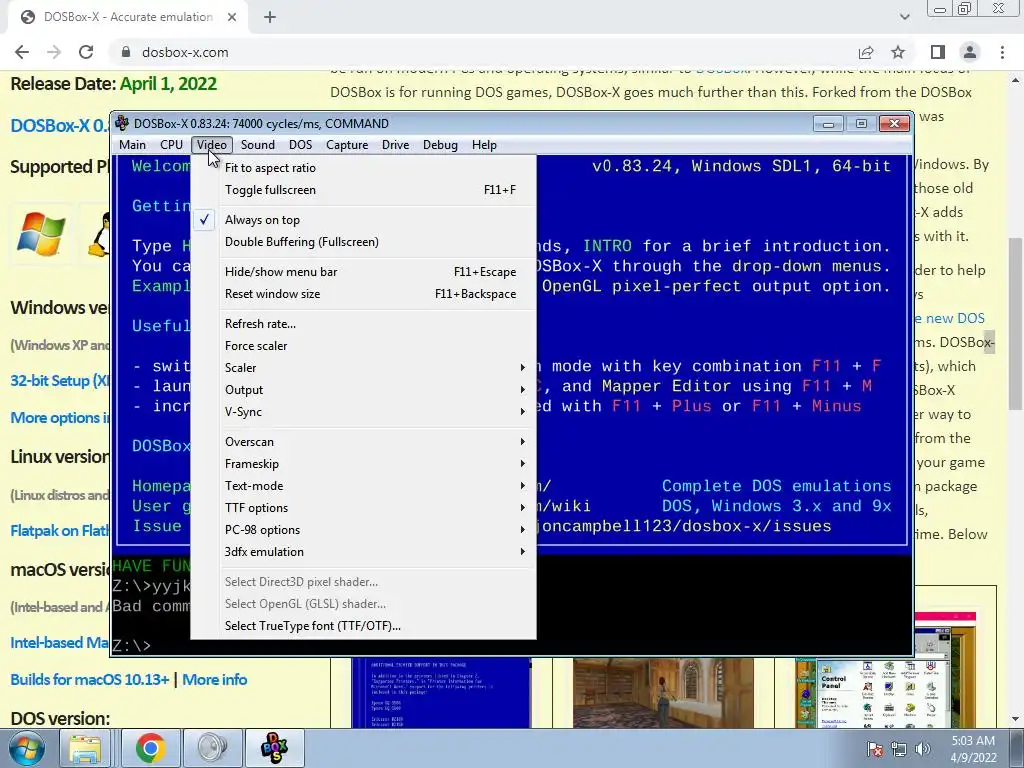The height and width of the screenshot is (768, 1024).
Task: Click the address bar URL field
Action: tap(483, 52)
